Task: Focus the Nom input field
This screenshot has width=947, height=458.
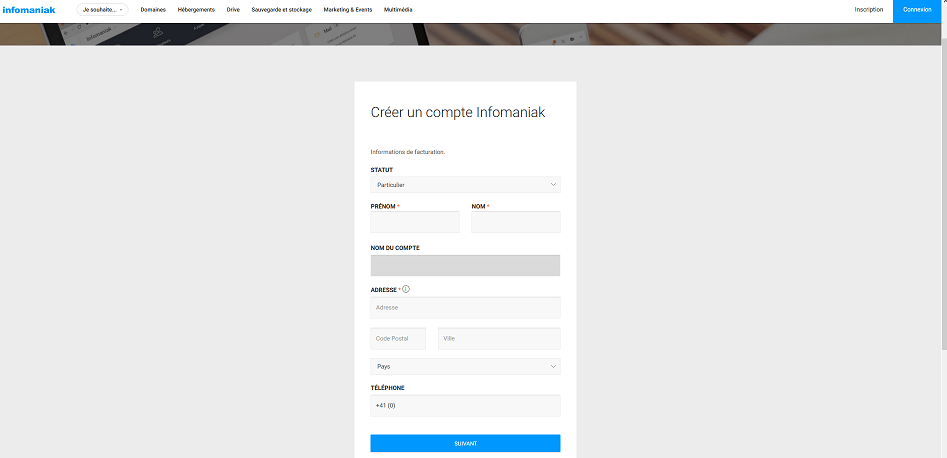Action: coord(516,222)
